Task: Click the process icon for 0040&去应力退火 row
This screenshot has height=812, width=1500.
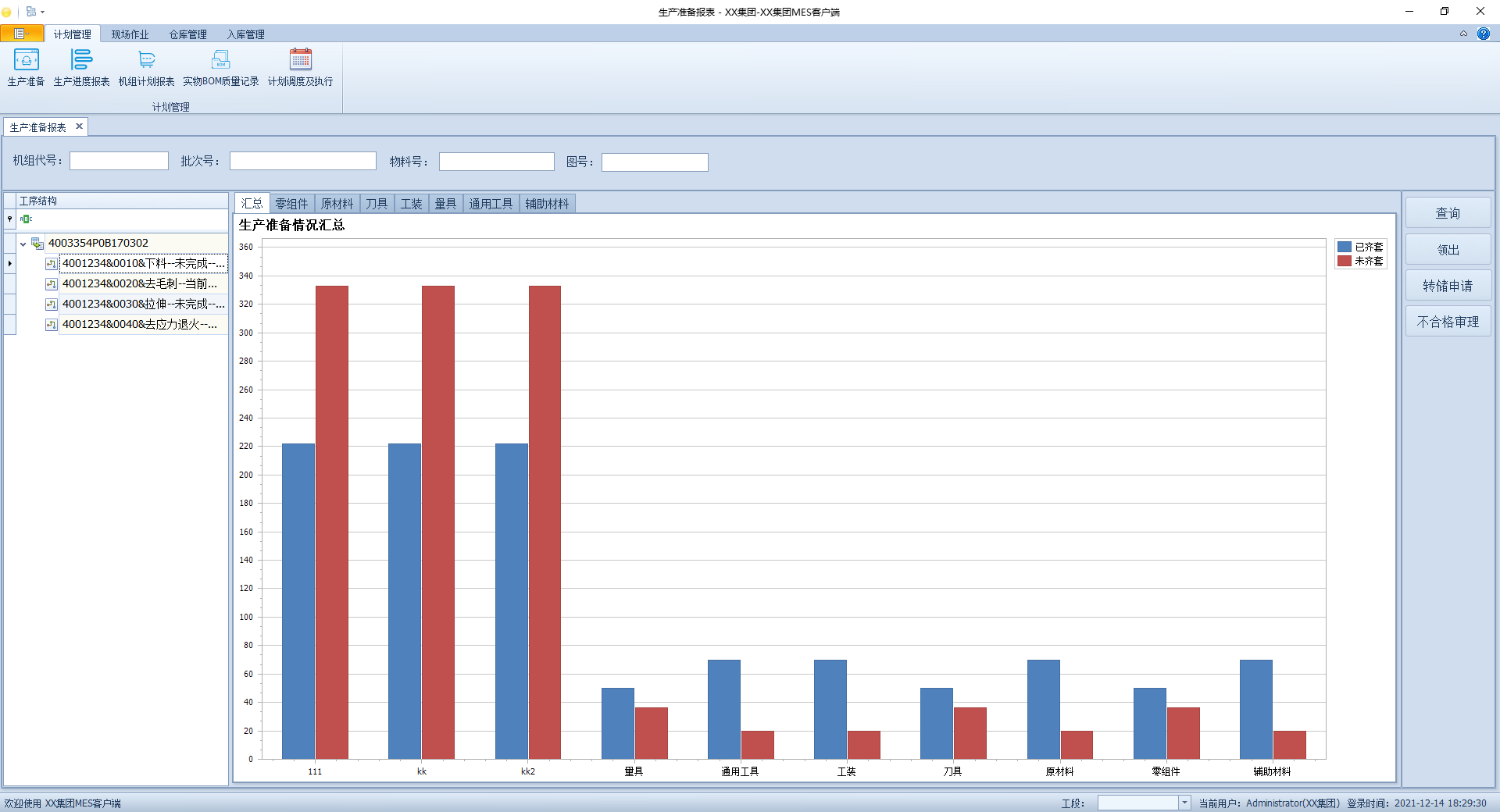Action: 52,325
